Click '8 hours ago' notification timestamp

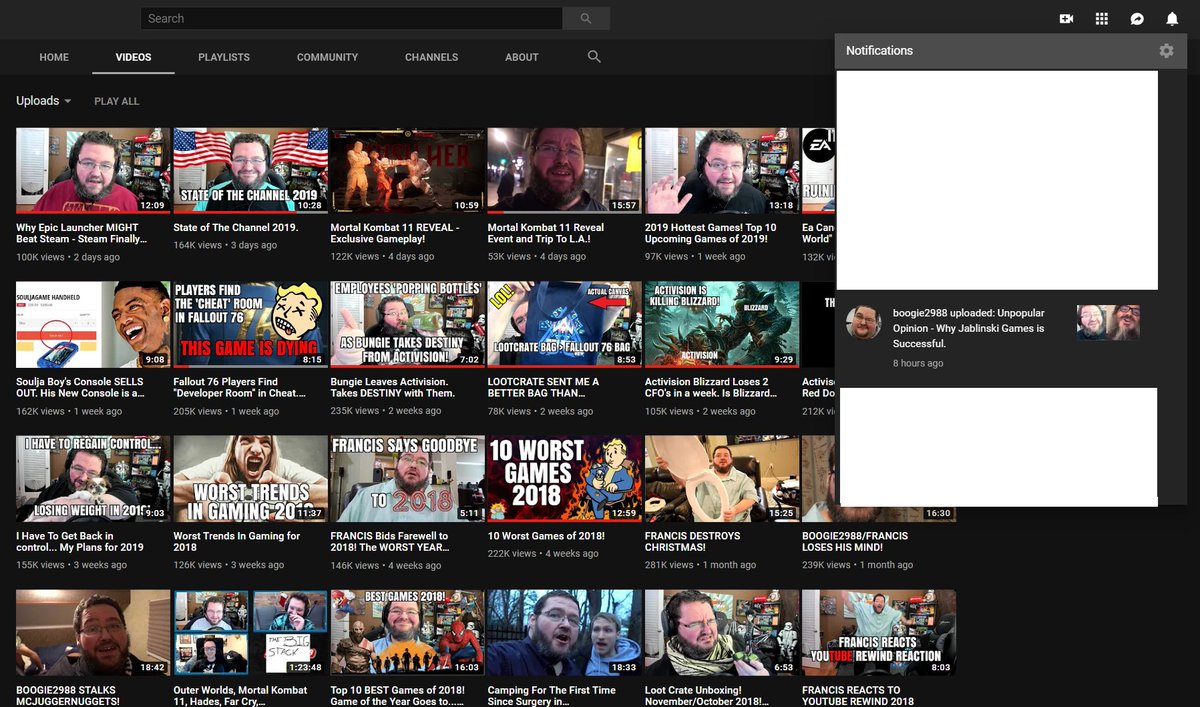click(918, 363)
